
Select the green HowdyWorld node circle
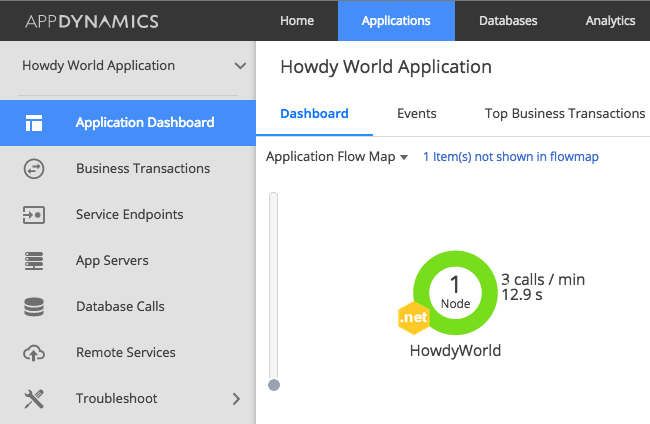(x=455, y=292)
